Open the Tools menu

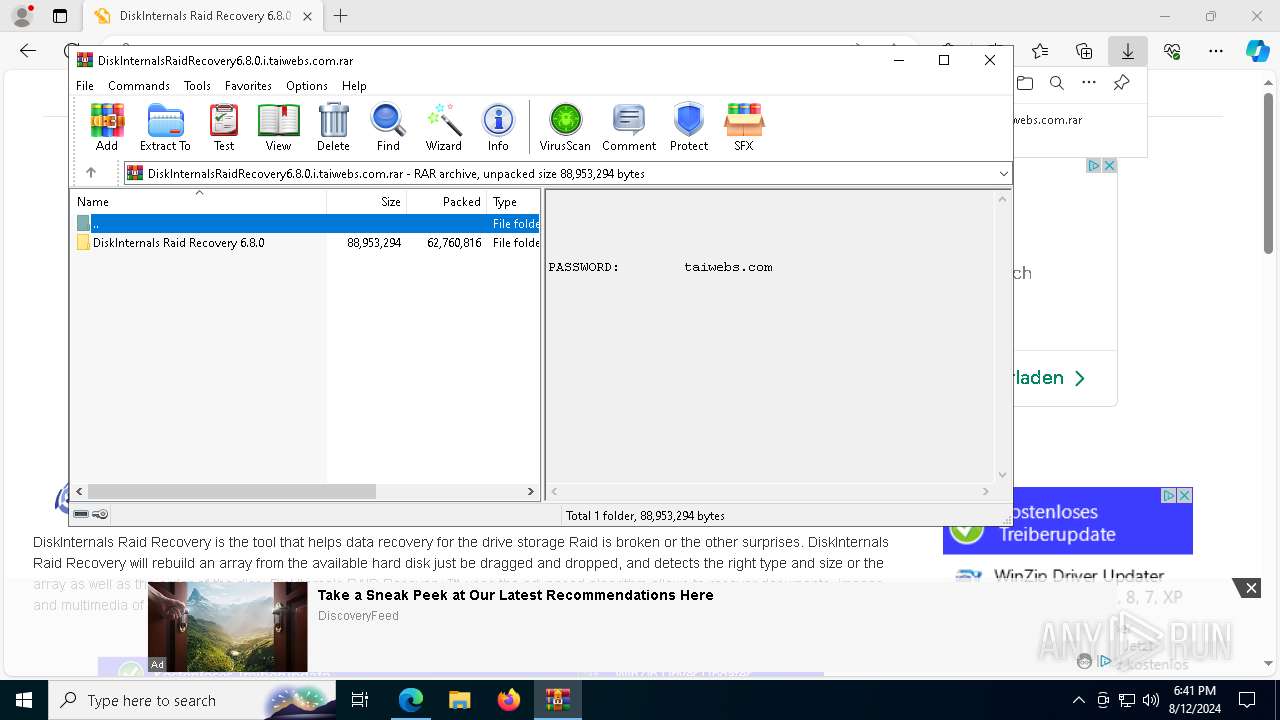[197, 86]
